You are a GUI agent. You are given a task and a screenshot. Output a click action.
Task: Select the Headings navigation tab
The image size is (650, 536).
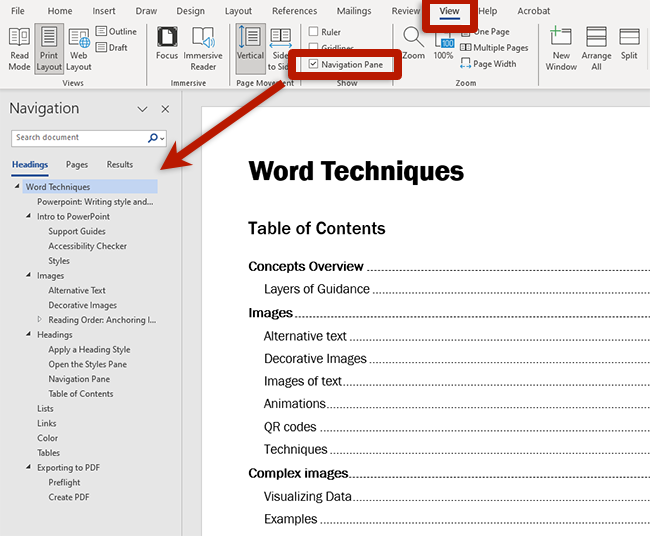tap(30, 165)
